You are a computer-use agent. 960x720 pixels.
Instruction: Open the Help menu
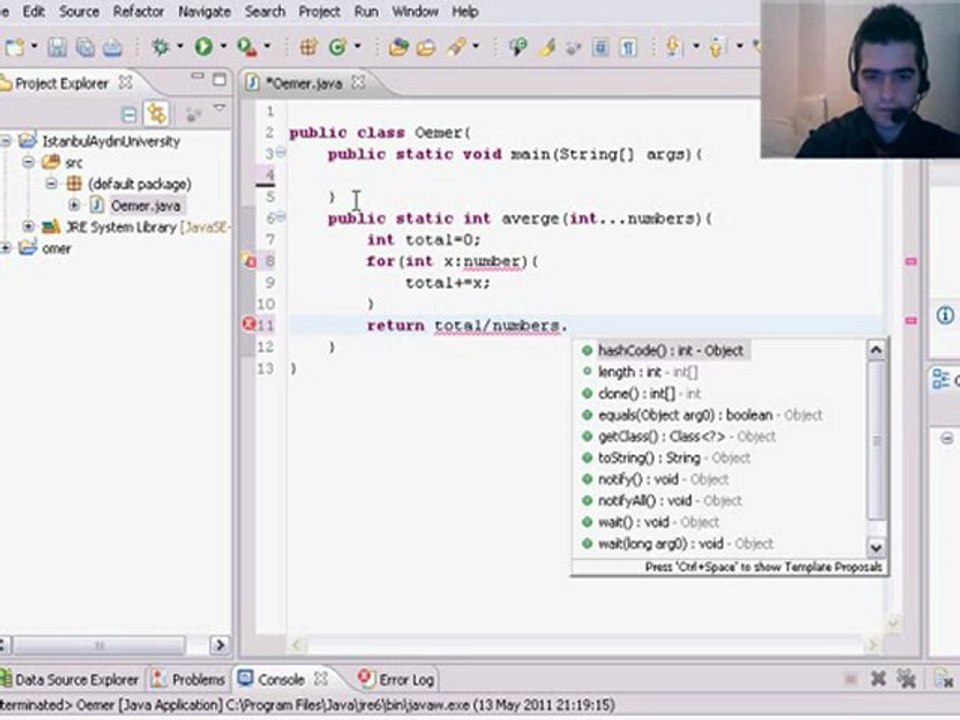click(465, 11)
